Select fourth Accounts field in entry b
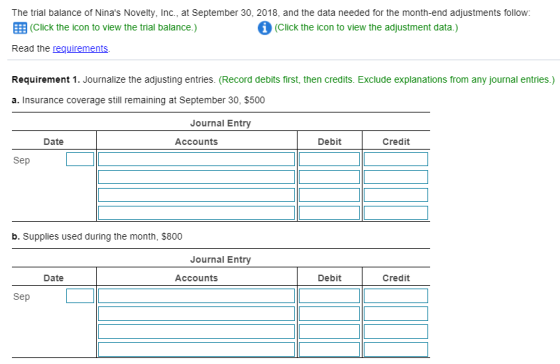 pos(196,349)
